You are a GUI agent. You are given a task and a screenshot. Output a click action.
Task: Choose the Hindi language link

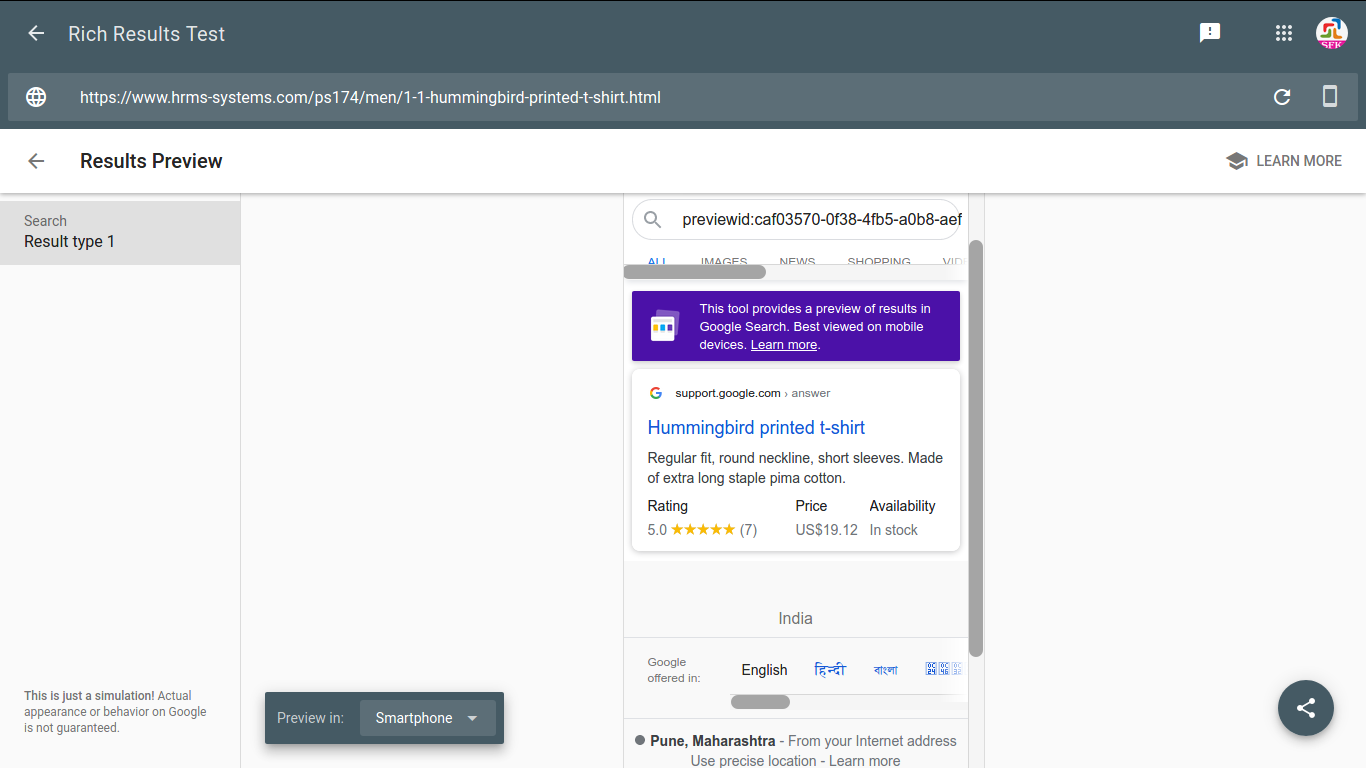pyautogui.click(x=830, y=670)
